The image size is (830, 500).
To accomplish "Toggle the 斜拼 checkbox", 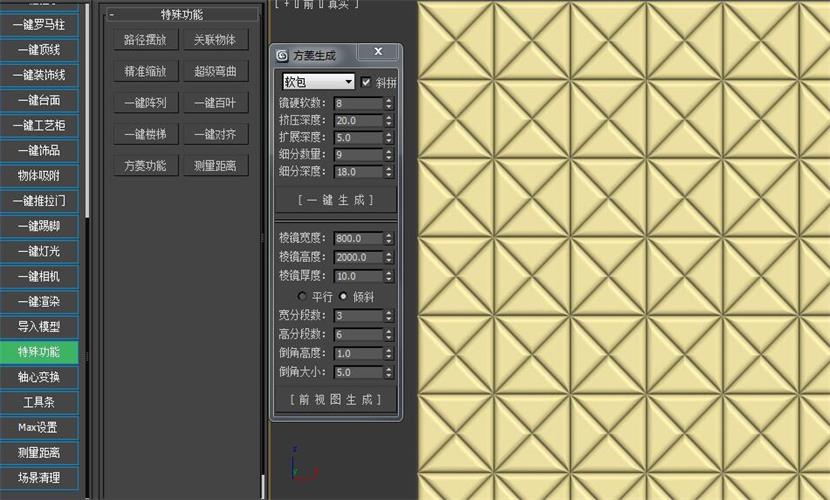I will coord(366,82).
